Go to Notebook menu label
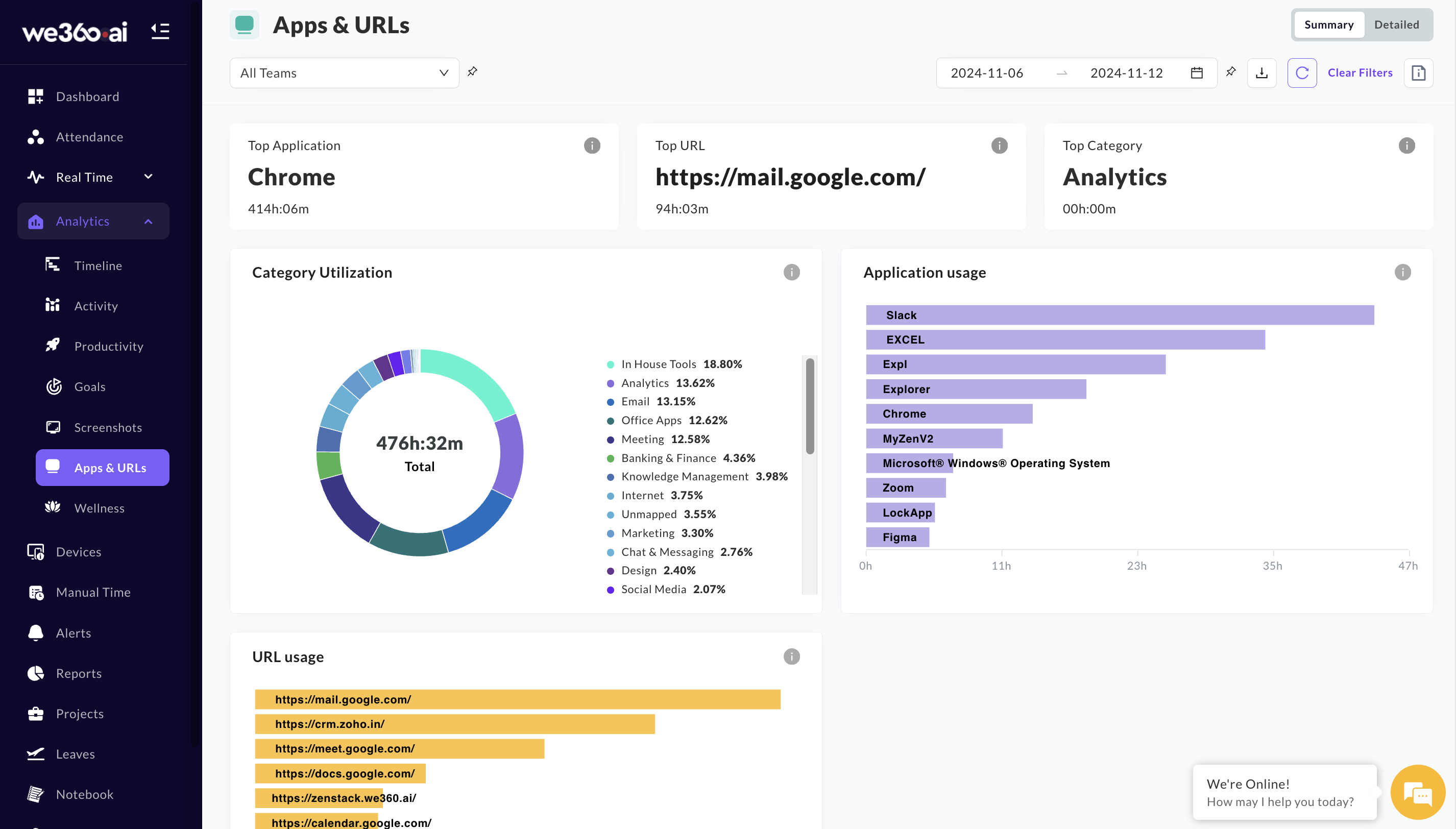This screenshot has height=829, width=1456. pos(84,794)
